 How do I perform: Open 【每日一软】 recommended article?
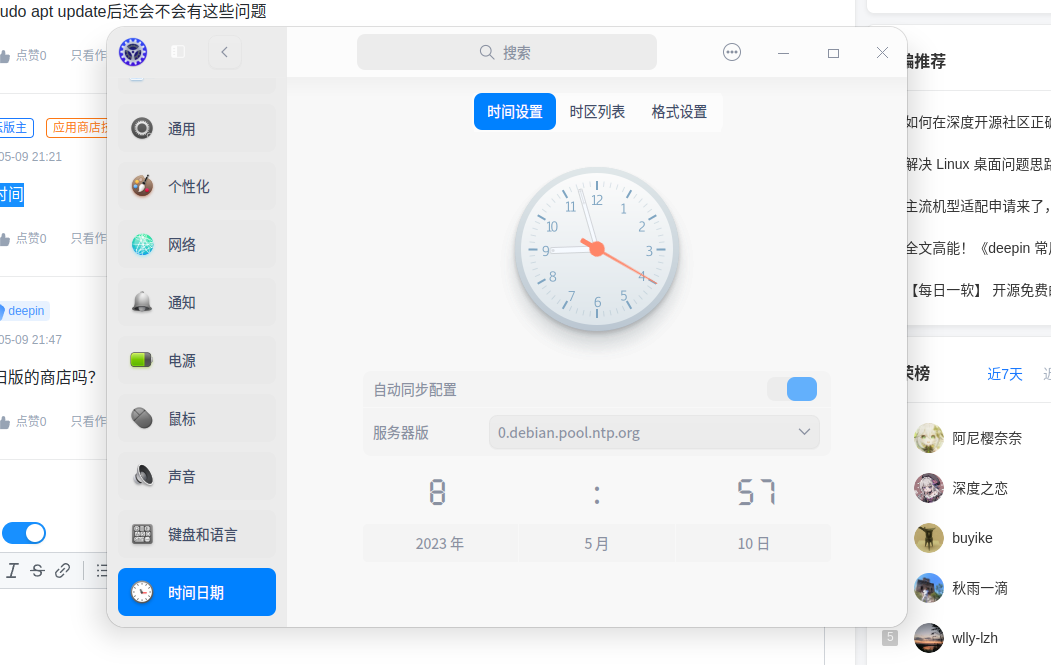(x=979, y=290)
